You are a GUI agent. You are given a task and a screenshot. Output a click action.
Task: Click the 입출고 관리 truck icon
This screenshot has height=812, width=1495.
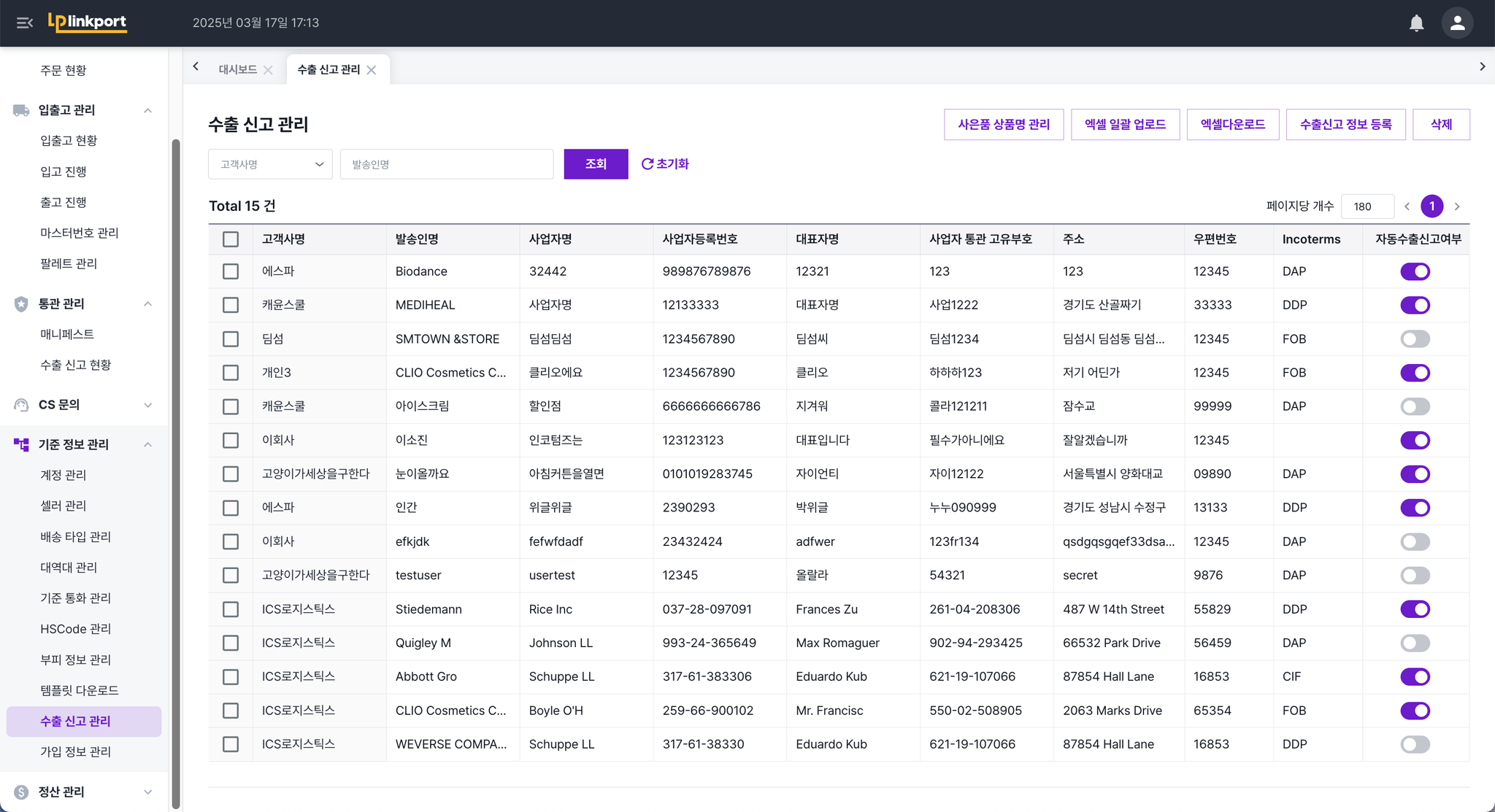coord(21,110)
